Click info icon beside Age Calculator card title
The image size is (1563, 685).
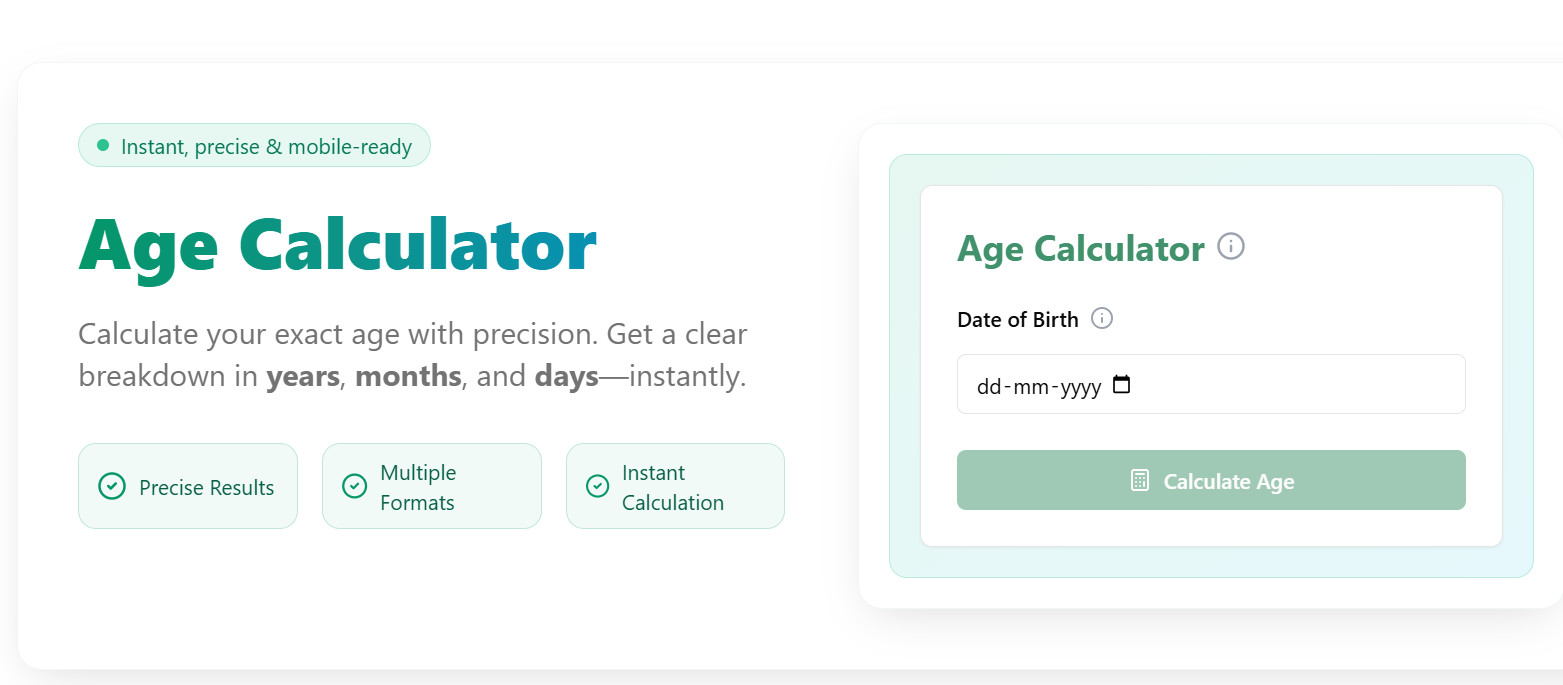1231,246
